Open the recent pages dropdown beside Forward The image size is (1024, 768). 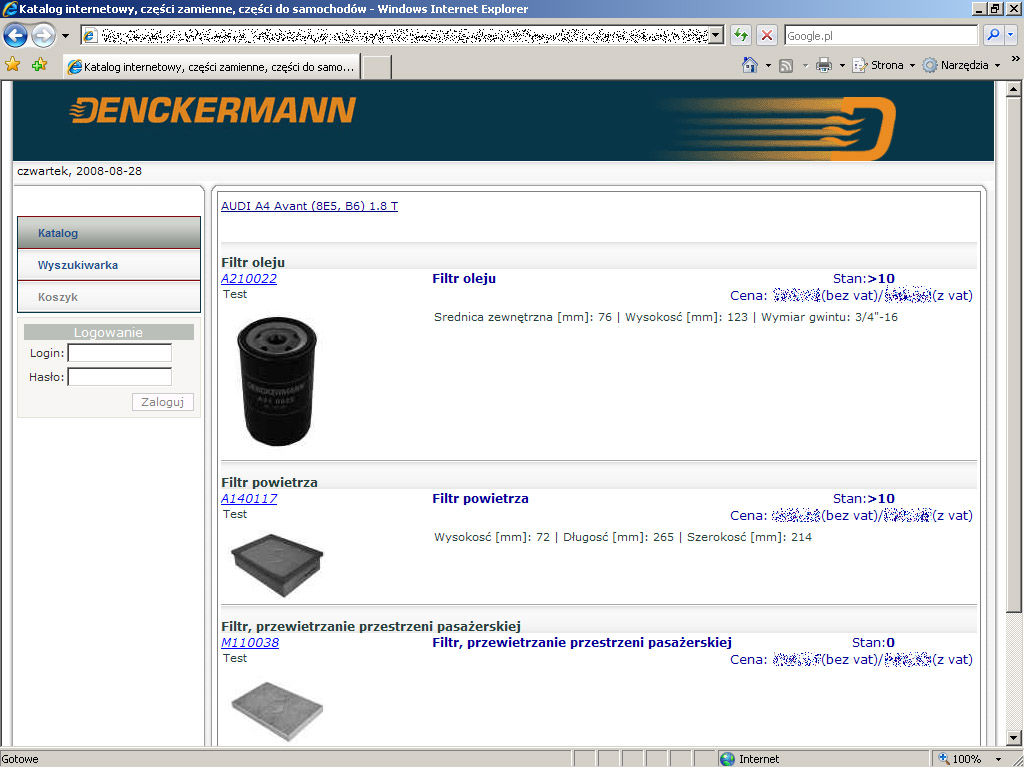(65, 36)
